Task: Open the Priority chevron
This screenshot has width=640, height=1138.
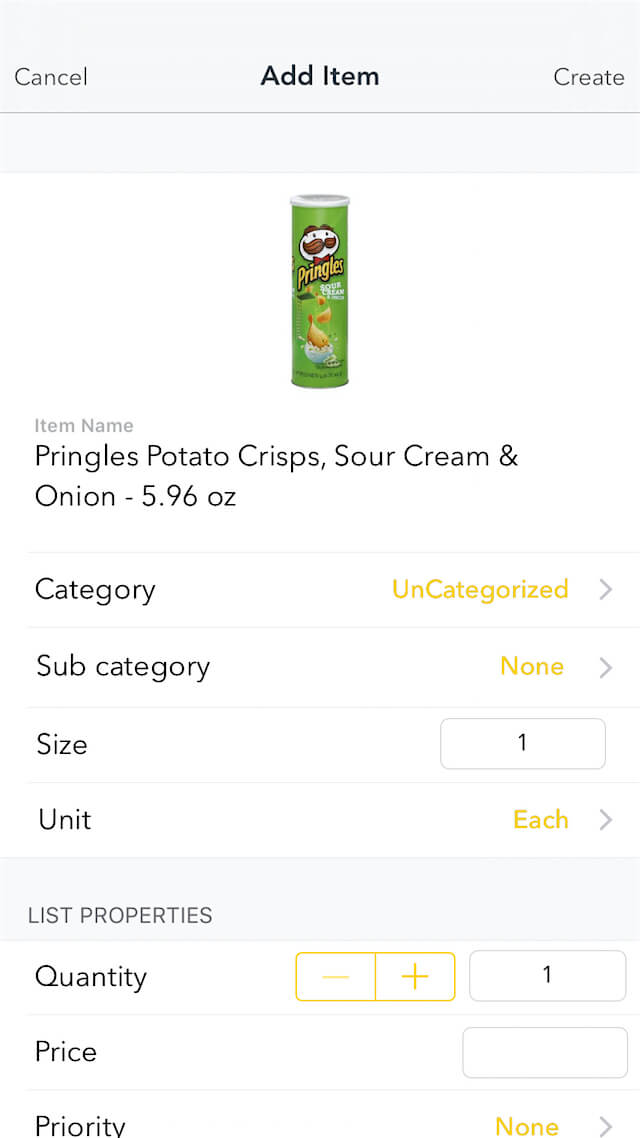Action: tap(605, 1125)
